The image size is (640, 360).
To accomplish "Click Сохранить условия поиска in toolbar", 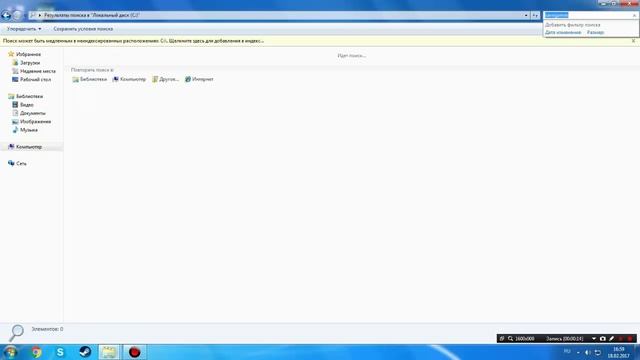I will (83, 29).
